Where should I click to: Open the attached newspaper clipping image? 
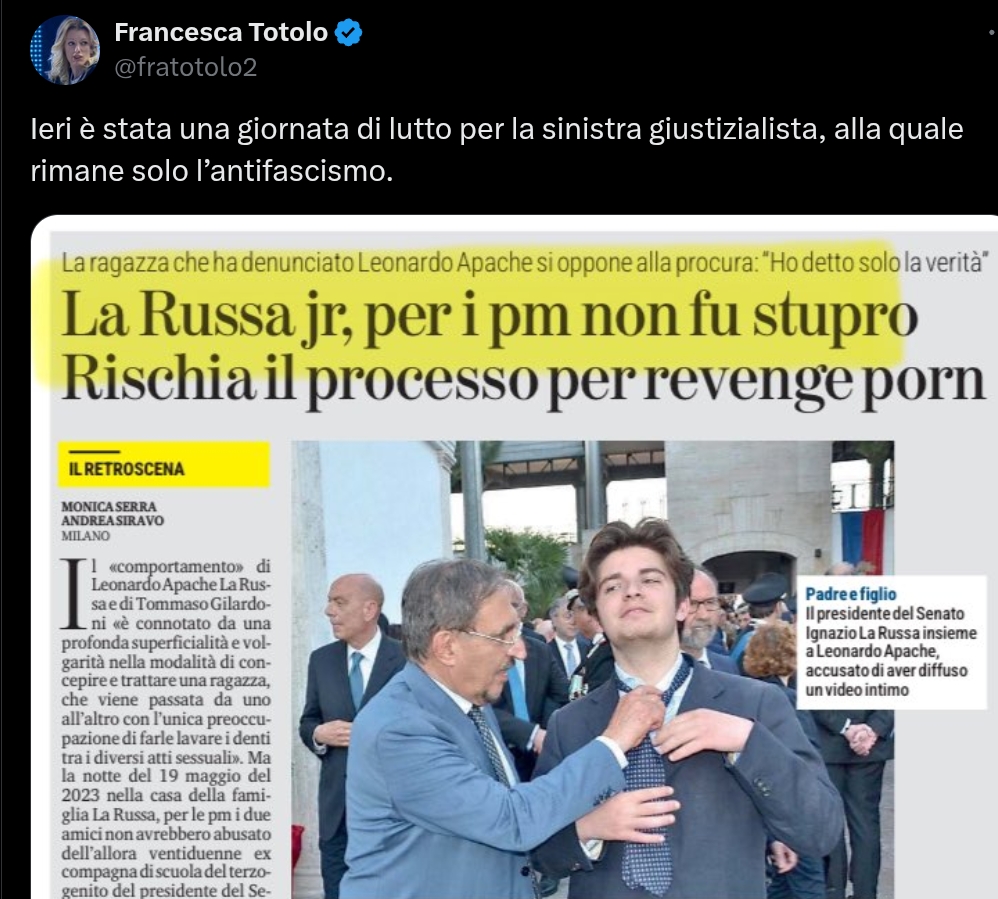514,557
